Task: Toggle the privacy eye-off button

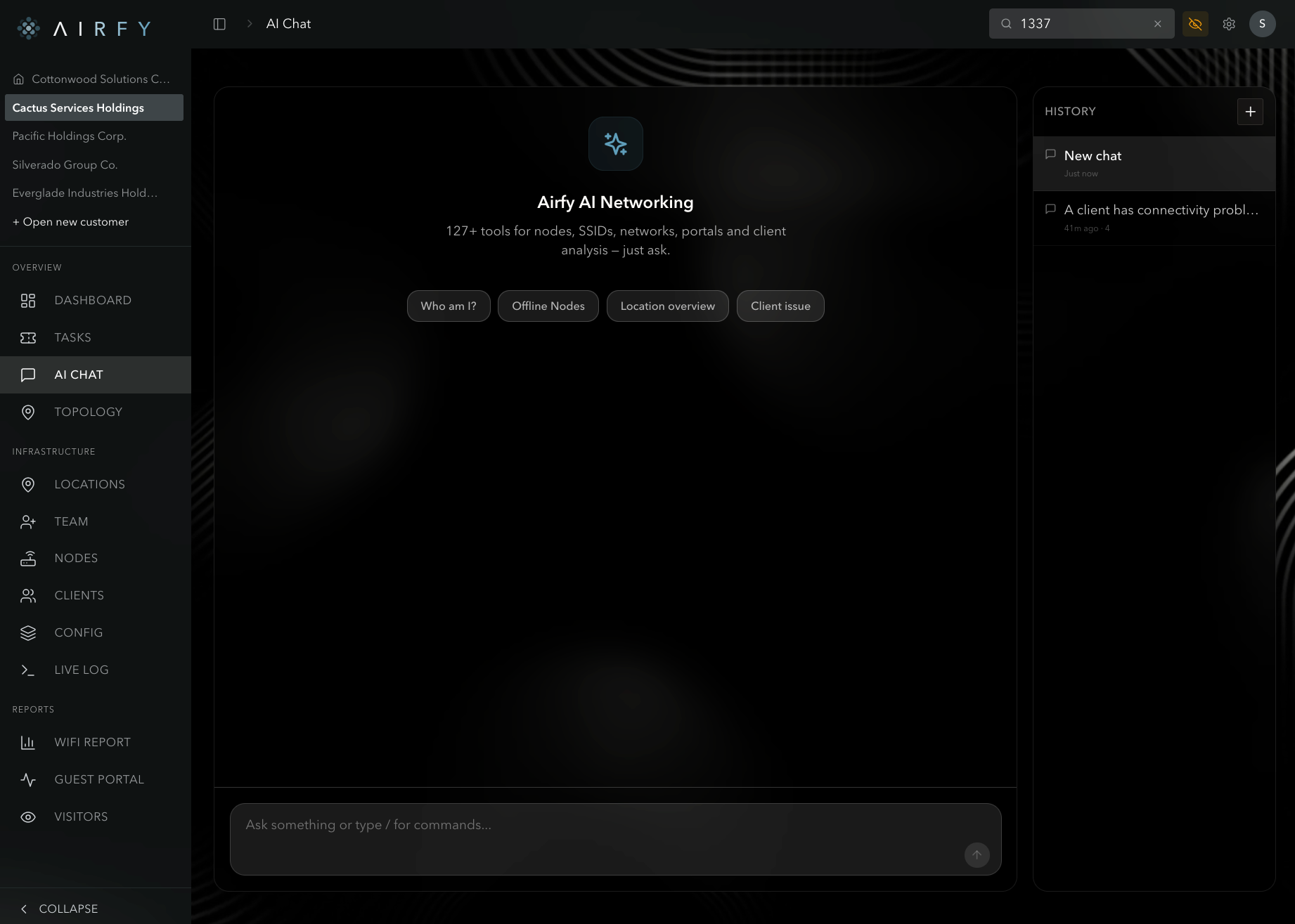Action: (x=1195, y=24)
